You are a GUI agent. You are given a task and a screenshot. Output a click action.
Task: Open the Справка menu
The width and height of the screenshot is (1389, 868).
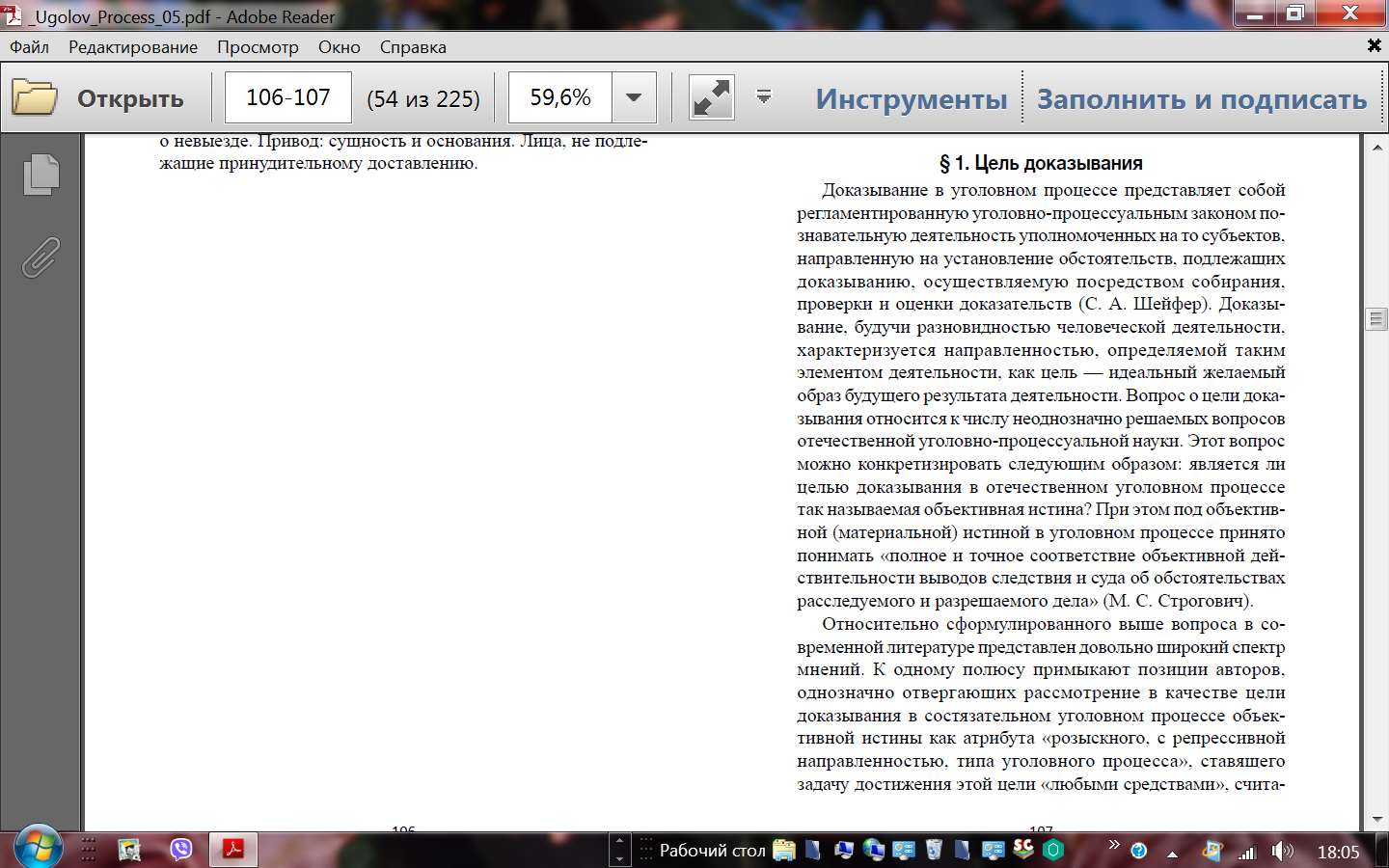[413, 47]
